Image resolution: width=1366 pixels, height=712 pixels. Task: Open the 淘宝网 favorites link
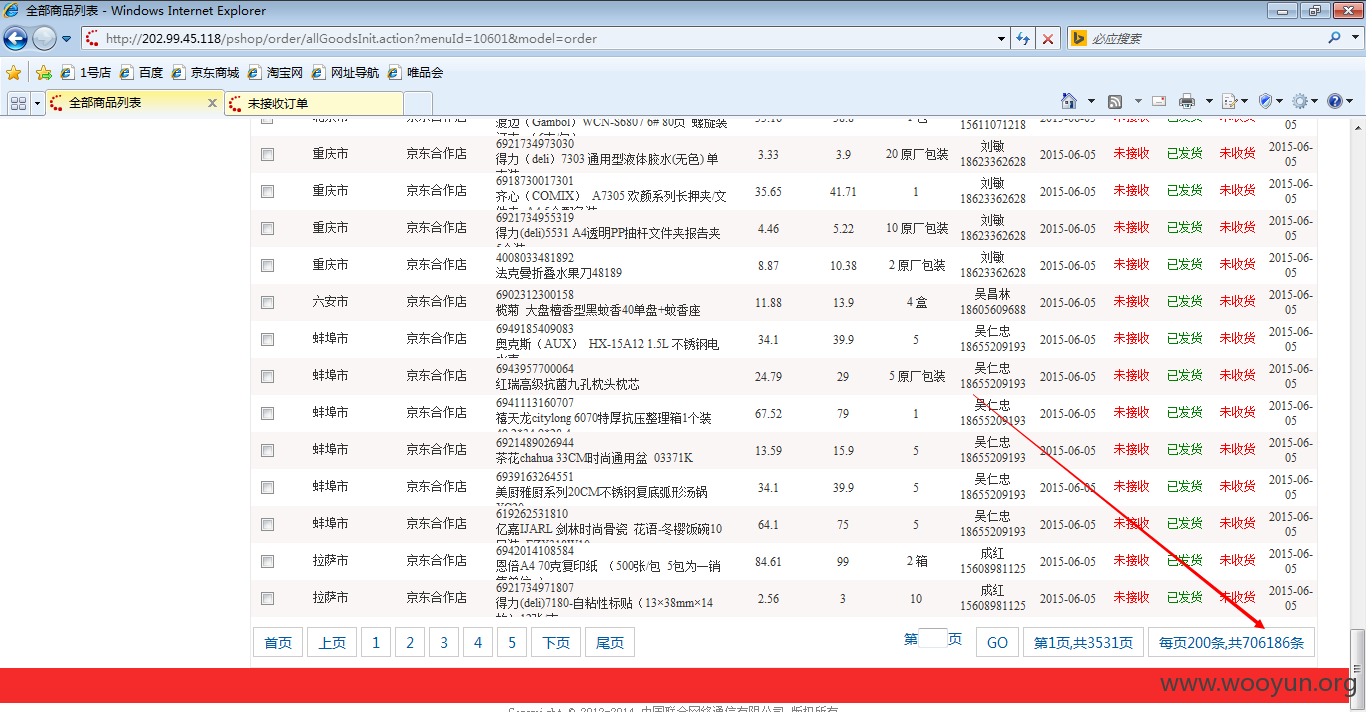(x=275, y=73)
